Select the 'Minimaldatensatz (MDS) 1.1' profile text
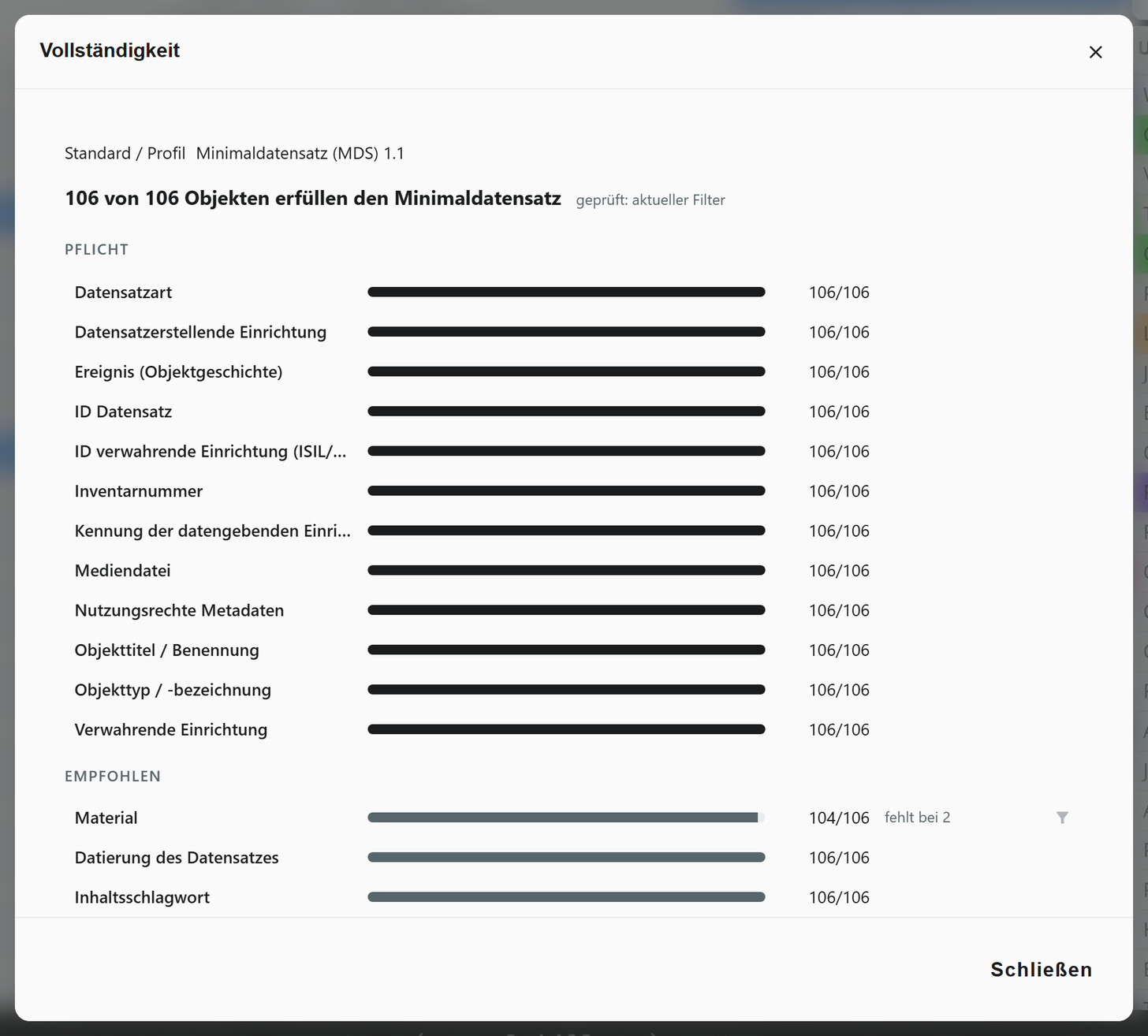This screenshot has width=1148, height=1036. click(x=300, y=153)
